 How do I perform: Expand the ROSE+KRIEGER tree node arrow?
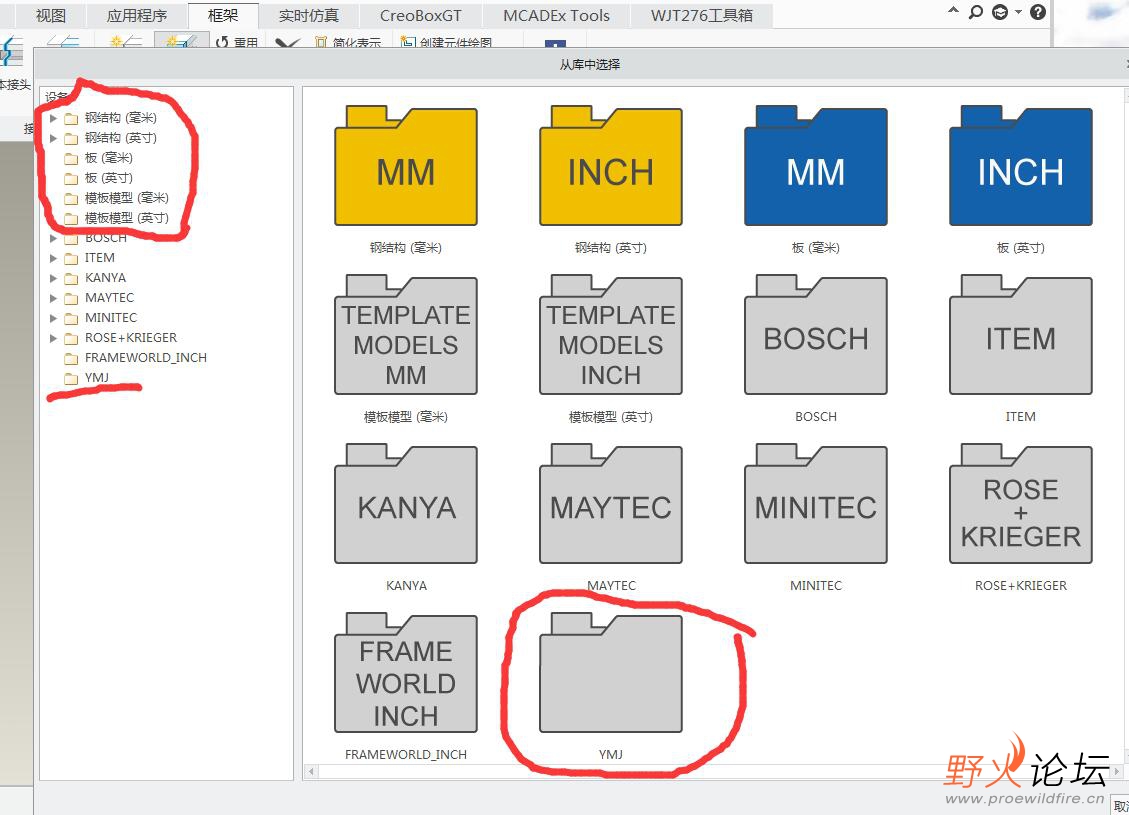click(53, 338)
